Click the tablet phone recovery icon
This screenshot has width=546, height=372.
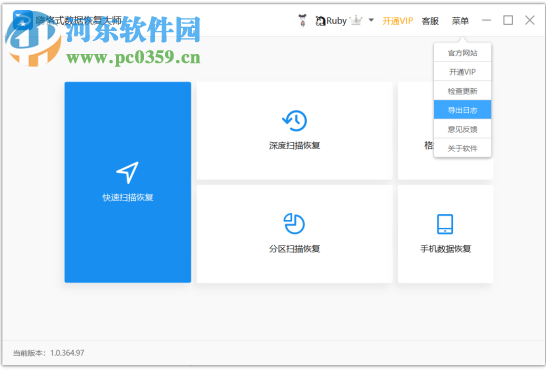[445, 224]
